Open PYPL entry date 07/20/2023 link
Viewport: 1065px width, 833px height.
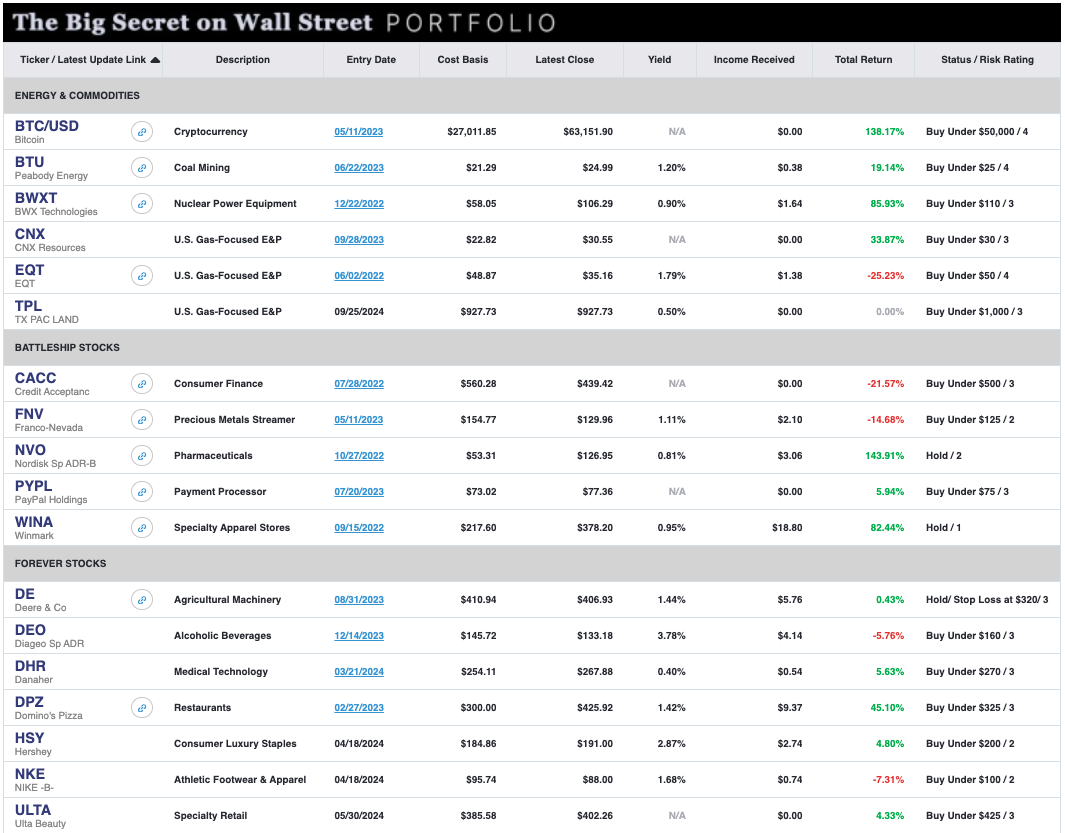[x=359, y=492]
